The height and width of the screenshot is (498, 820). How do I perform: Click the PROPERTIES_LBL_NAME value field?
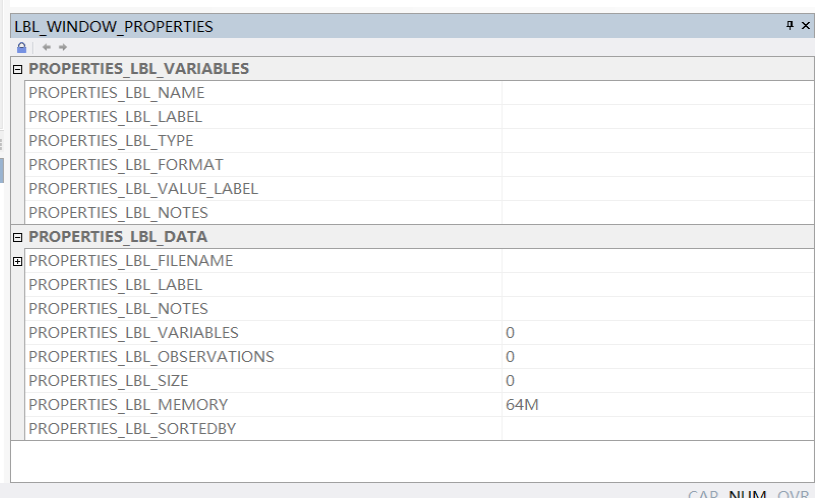[658, 93]
